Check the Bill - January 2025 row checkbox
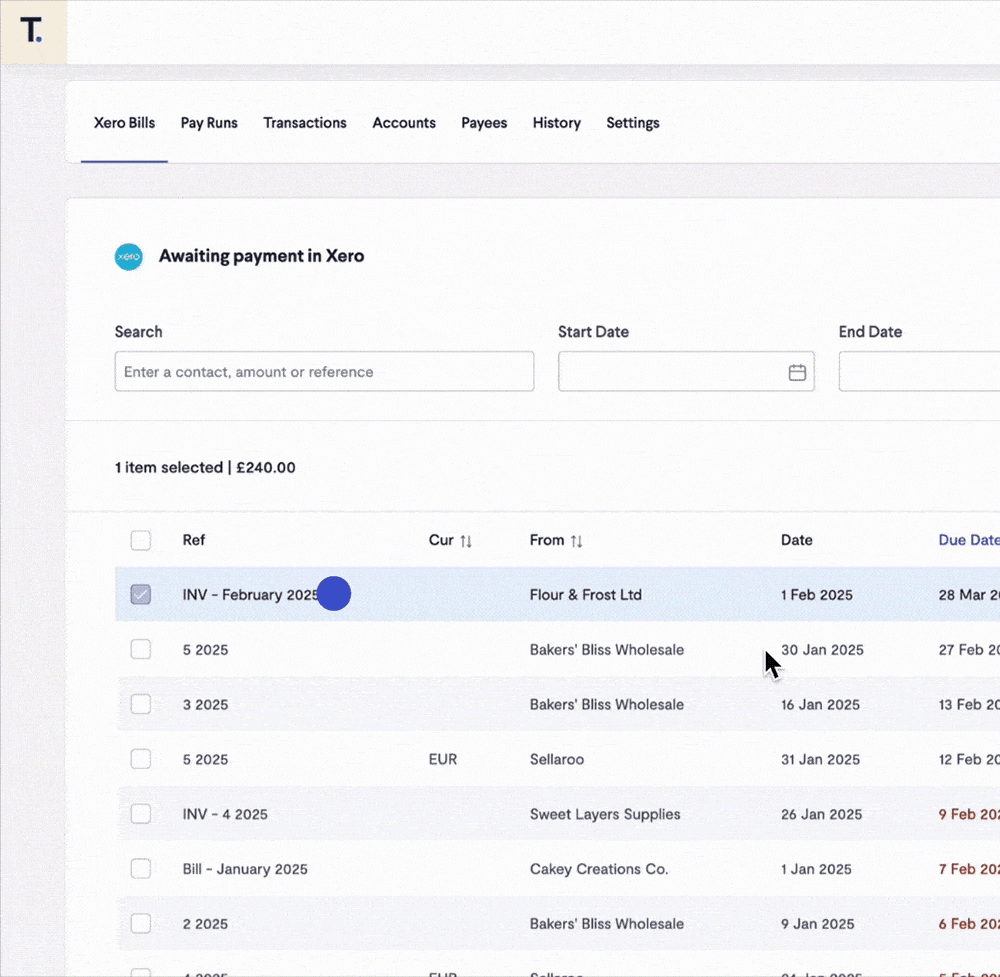1000x977 pixels. [141, 869]
